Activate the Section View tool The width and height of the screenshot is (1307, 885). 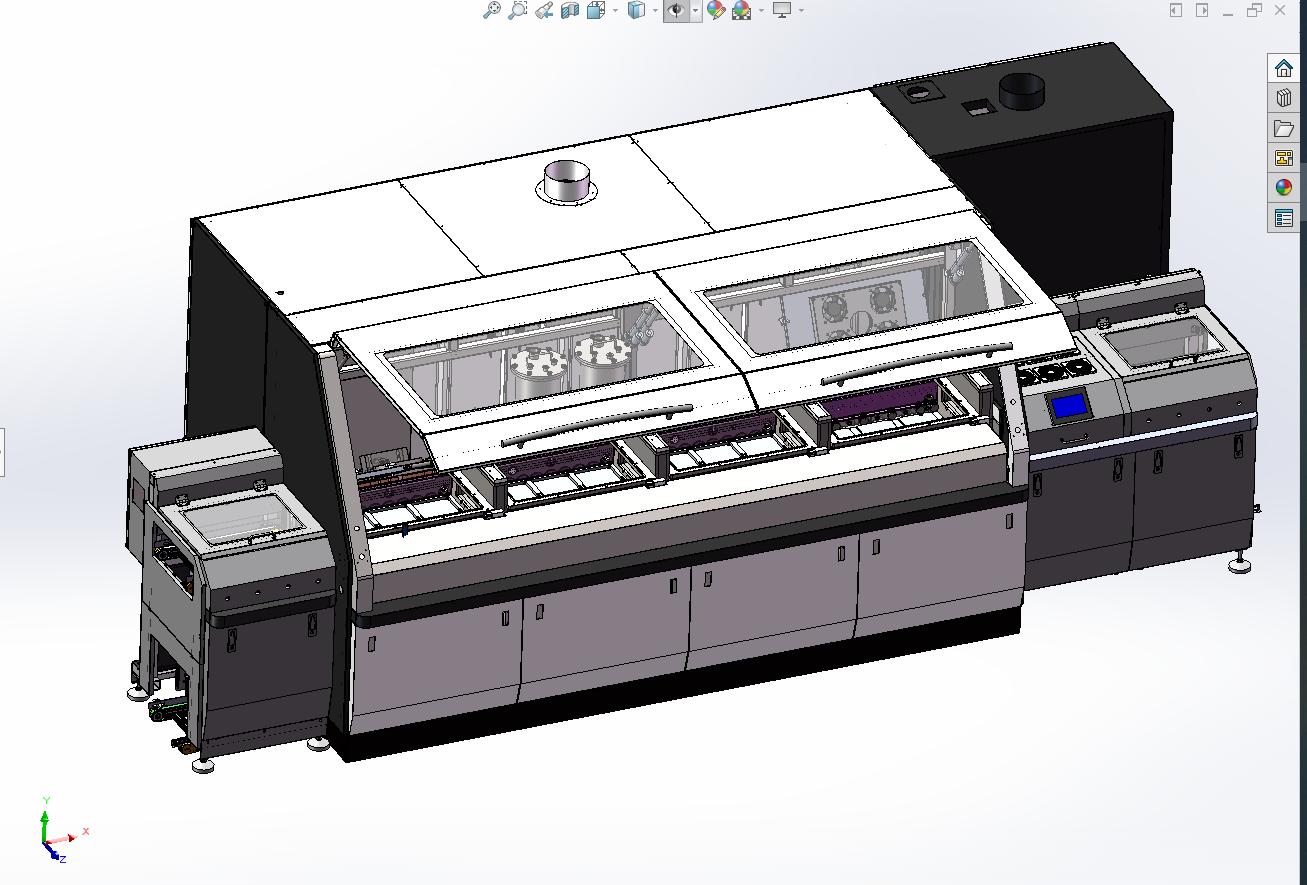tap(570, 10)
